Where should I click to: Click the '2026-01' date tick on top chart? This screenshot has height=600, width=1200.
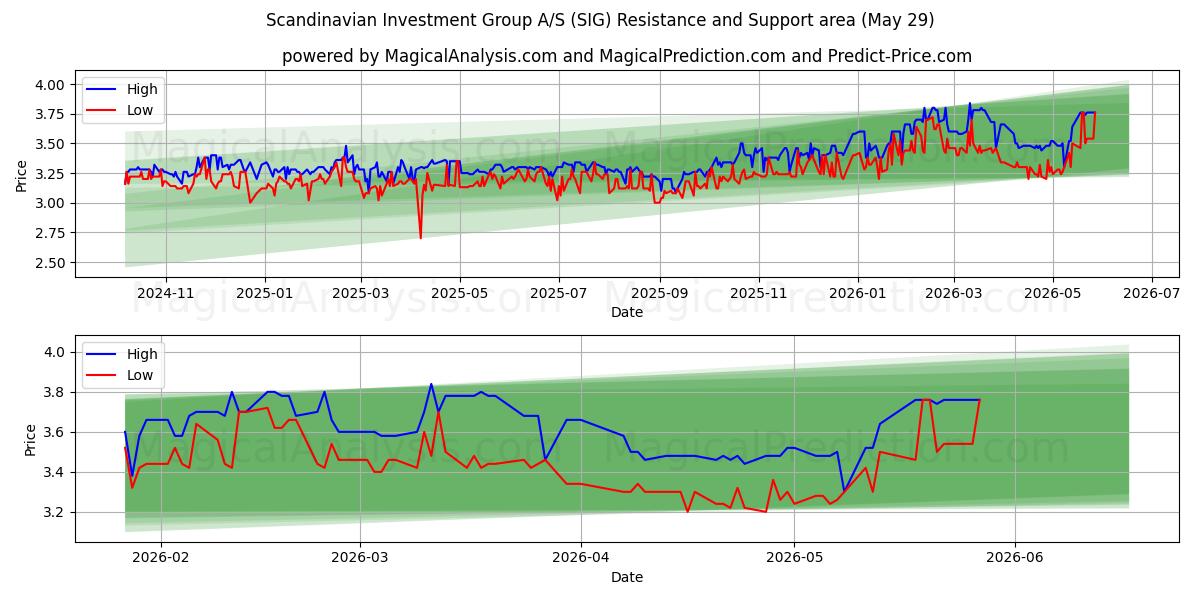tap(857, 295)
